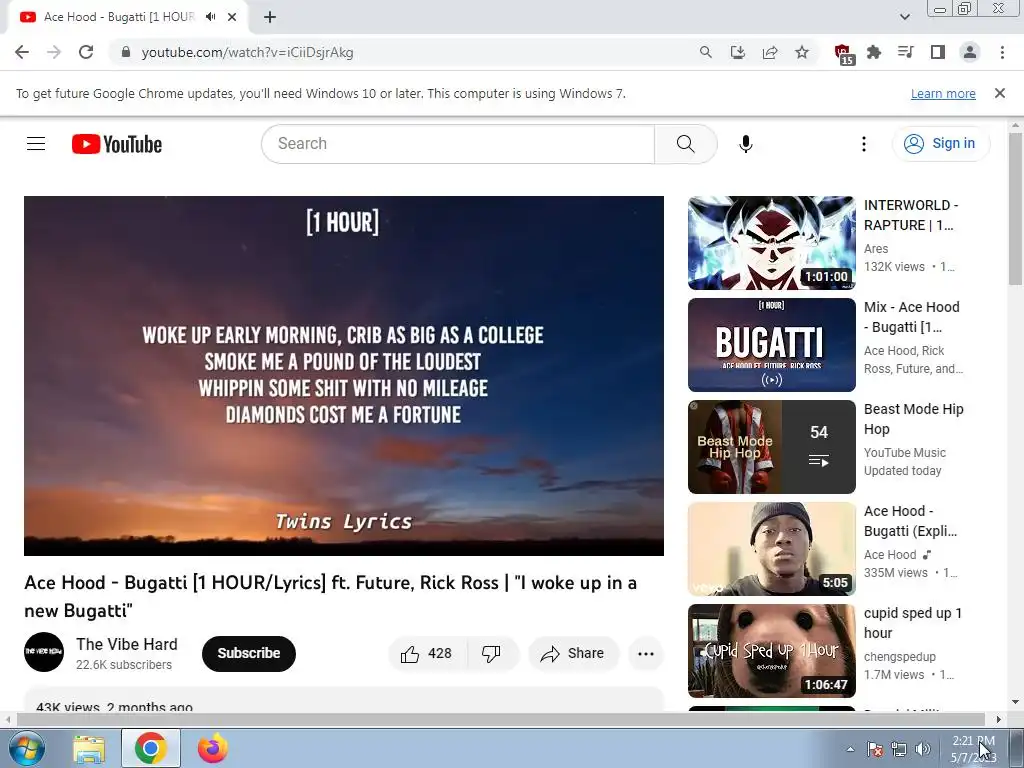Click the install app icon in address bar
The image size is (1024, 768).
pos(737,52)
